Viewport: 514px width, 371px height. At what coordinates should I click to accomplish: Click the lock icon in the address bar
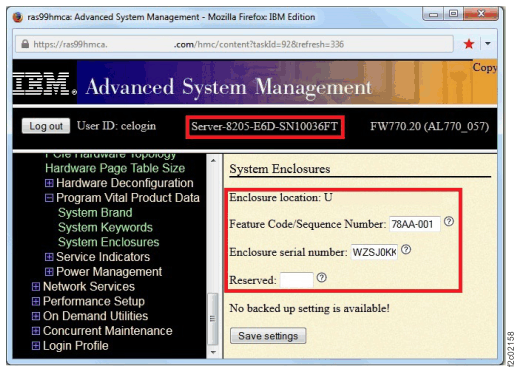(x=25, y=44)
